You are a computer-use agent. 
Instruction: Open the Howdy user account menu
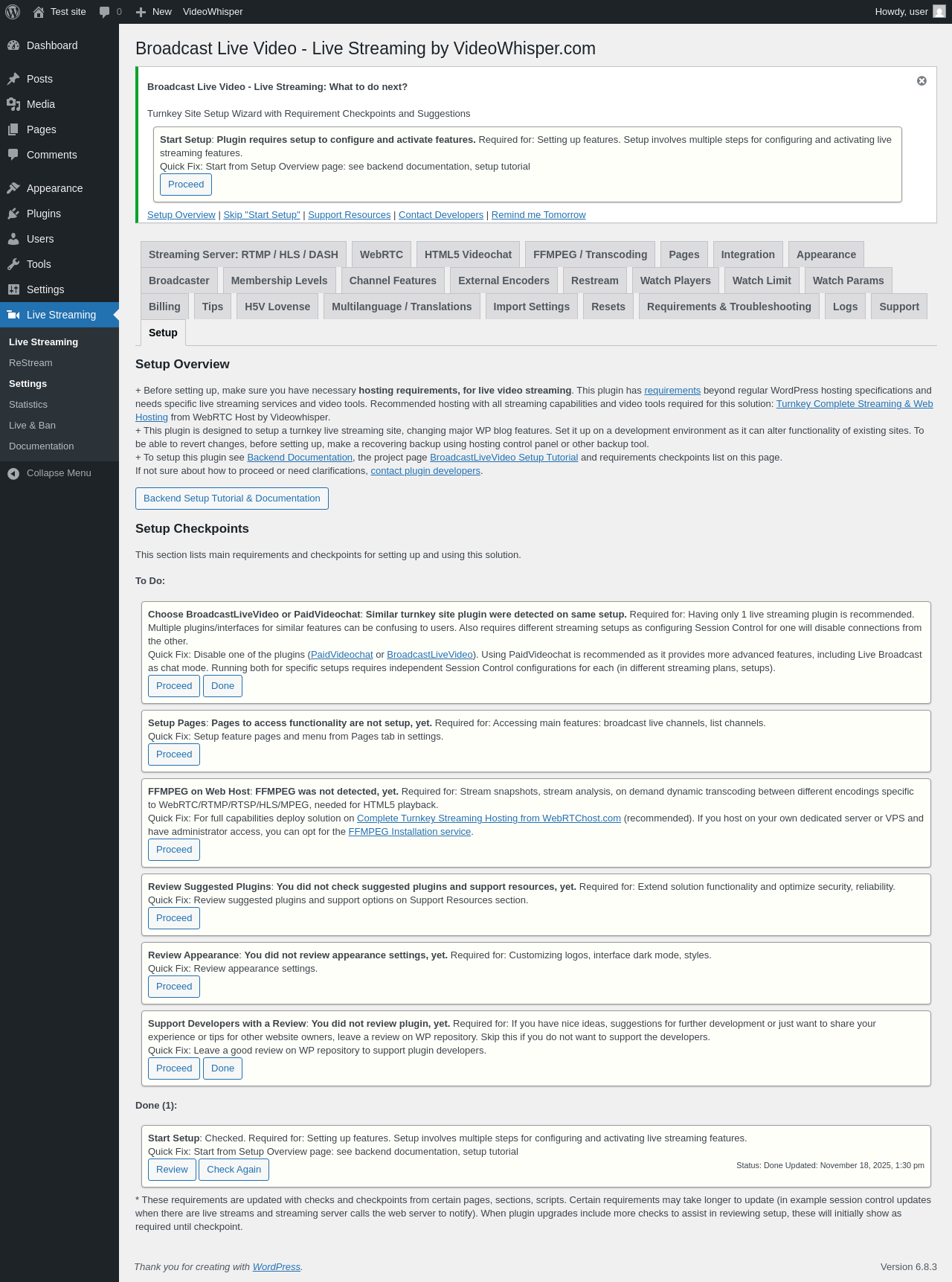(910, 12)
